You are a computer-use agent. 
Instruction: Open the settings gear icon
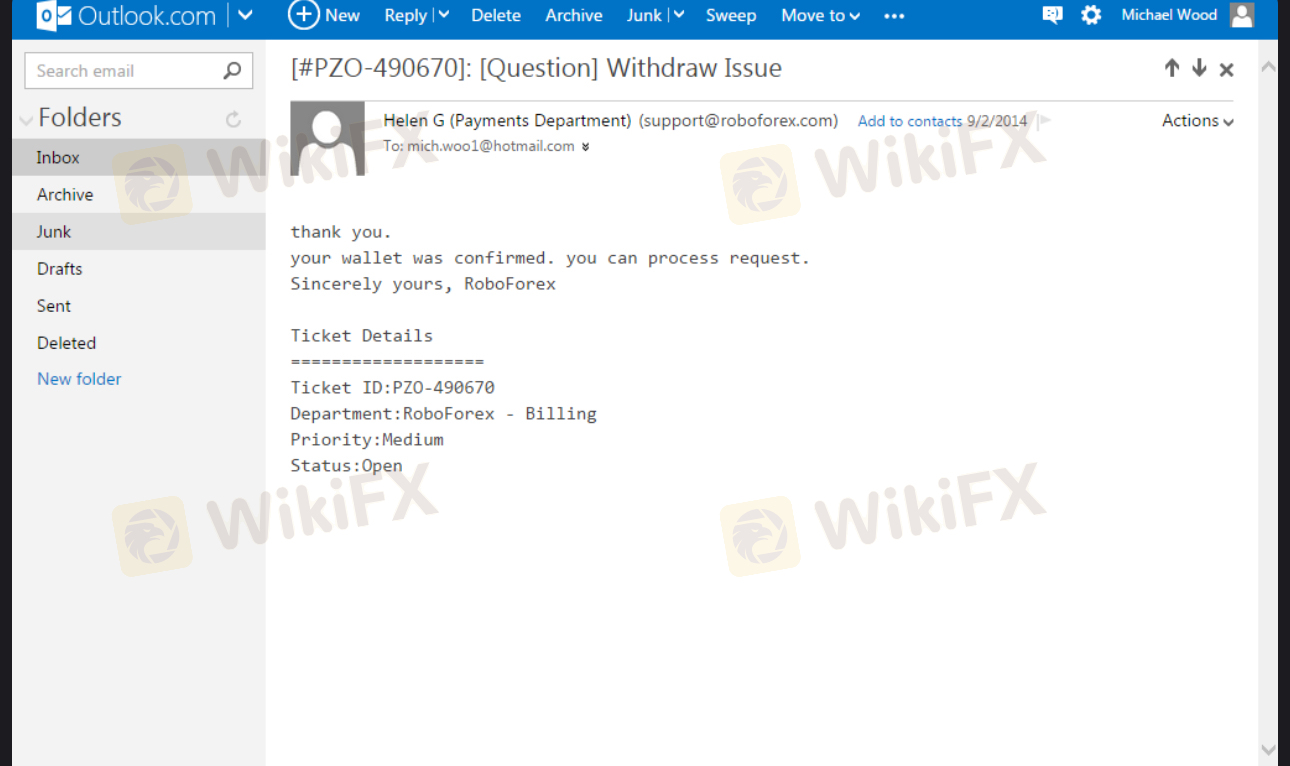[1091, 15]
